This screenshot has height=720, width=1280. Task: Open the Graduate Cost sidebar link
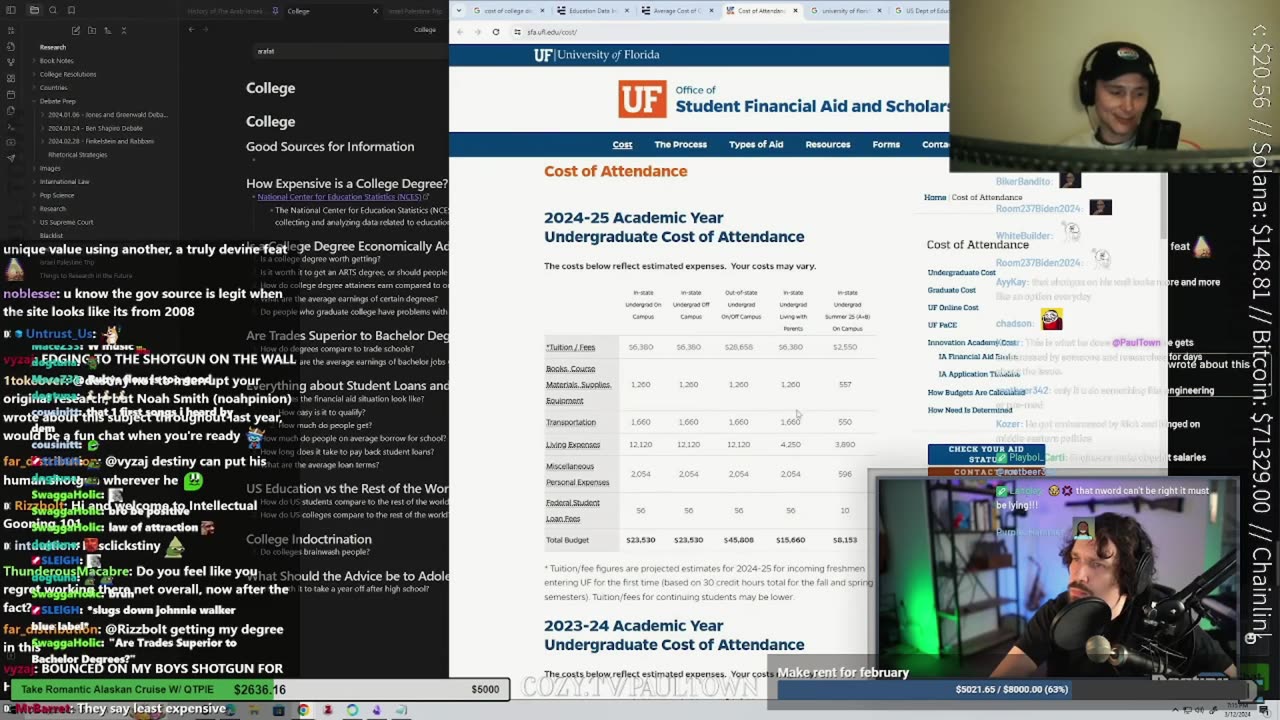point(951,290)
